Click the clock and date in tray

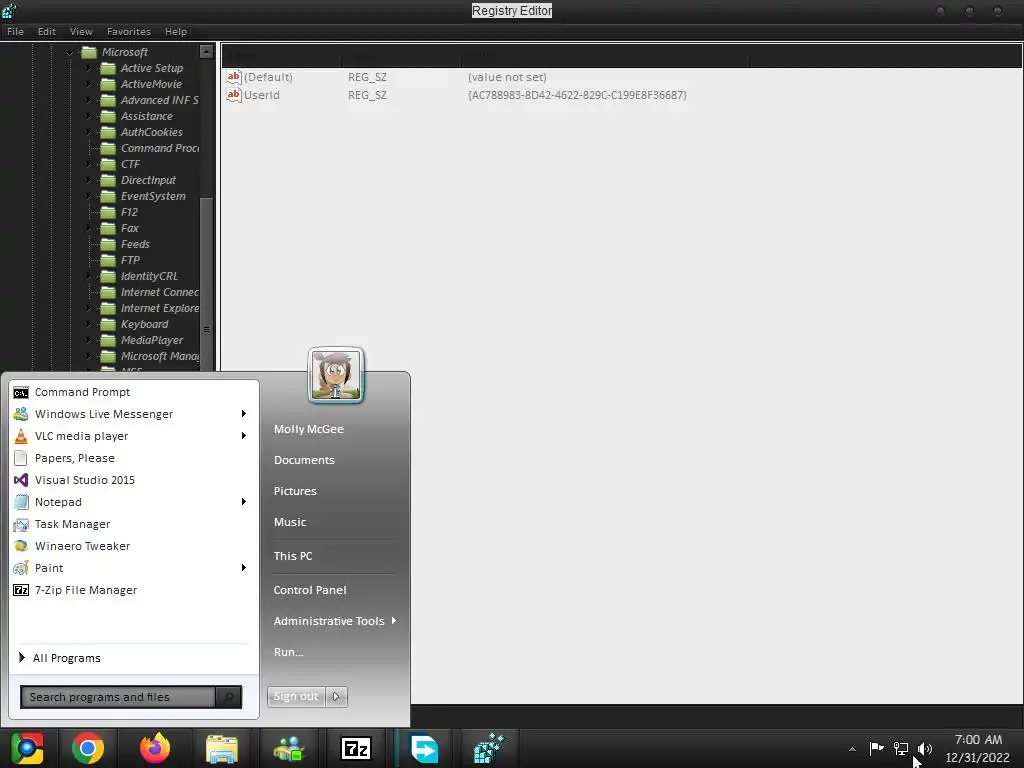pyautogui.click(x=978, y=748)
